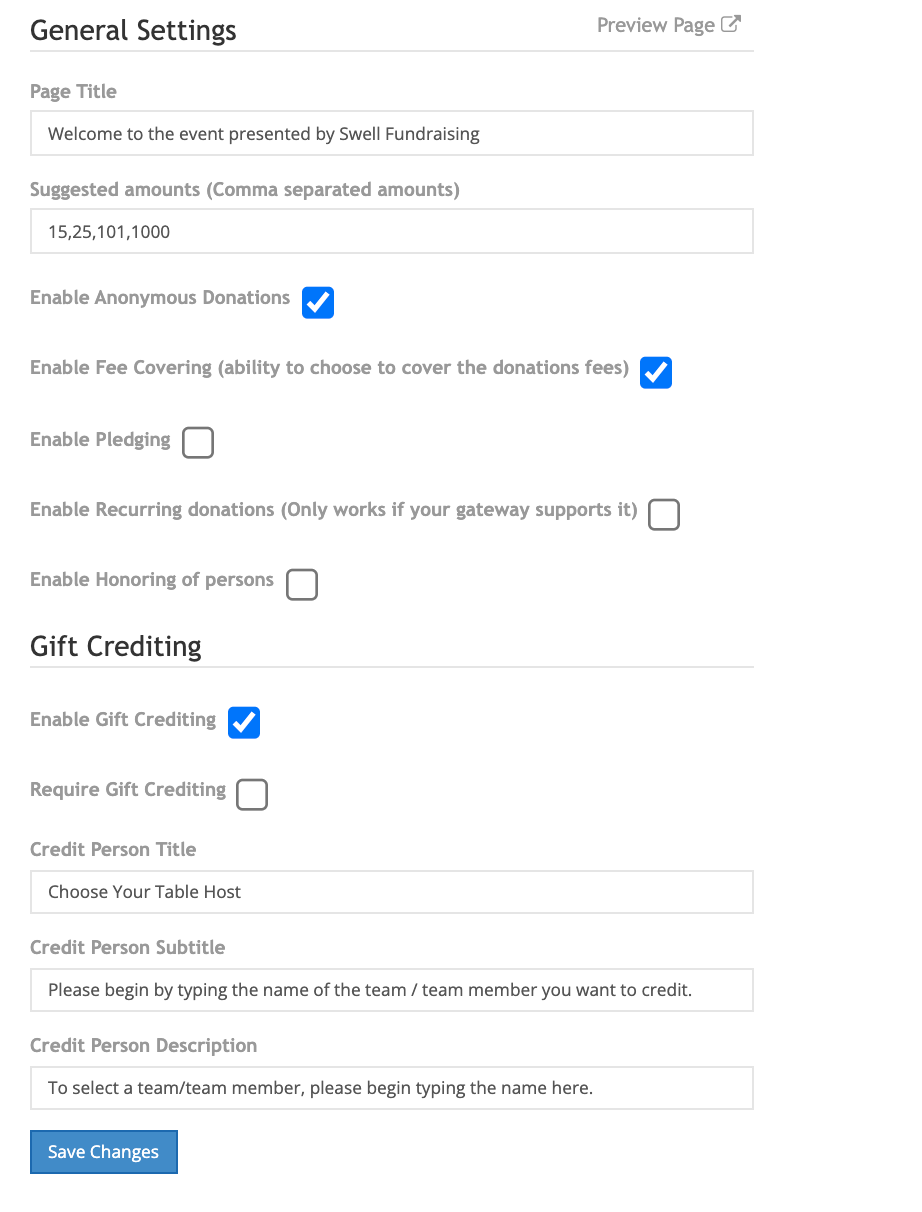Open the Preview Page link
This screenshot has width=922, height=1212.
tap(656, 25)
